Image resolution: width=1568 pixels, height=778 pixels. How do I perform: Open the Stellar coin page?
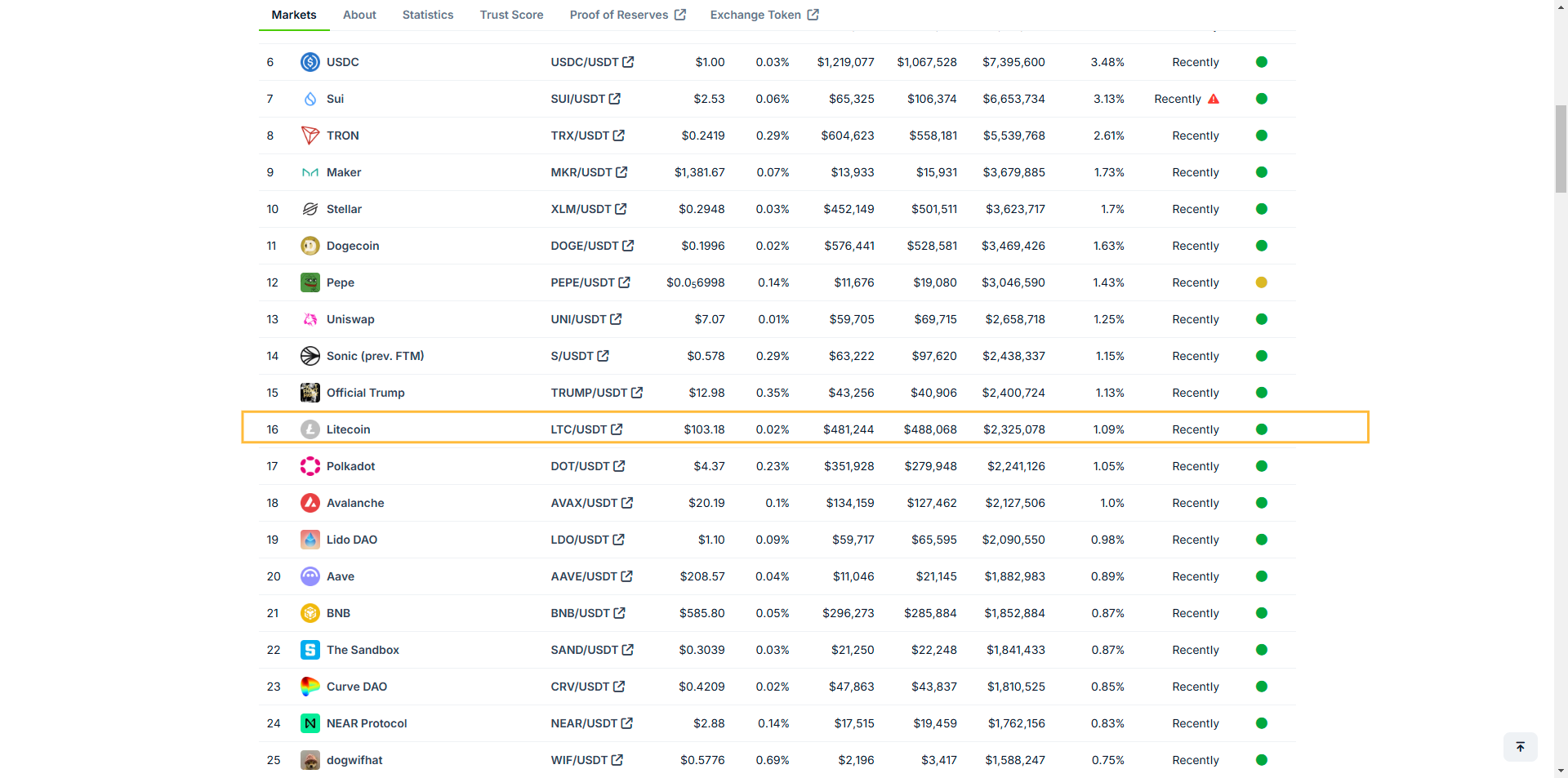tap(344, 209)
